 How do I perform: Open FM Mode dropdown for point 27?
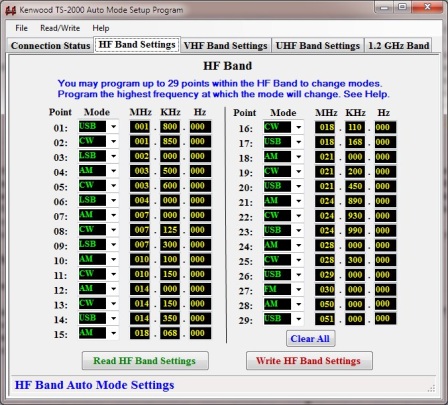tap(298, 290)
